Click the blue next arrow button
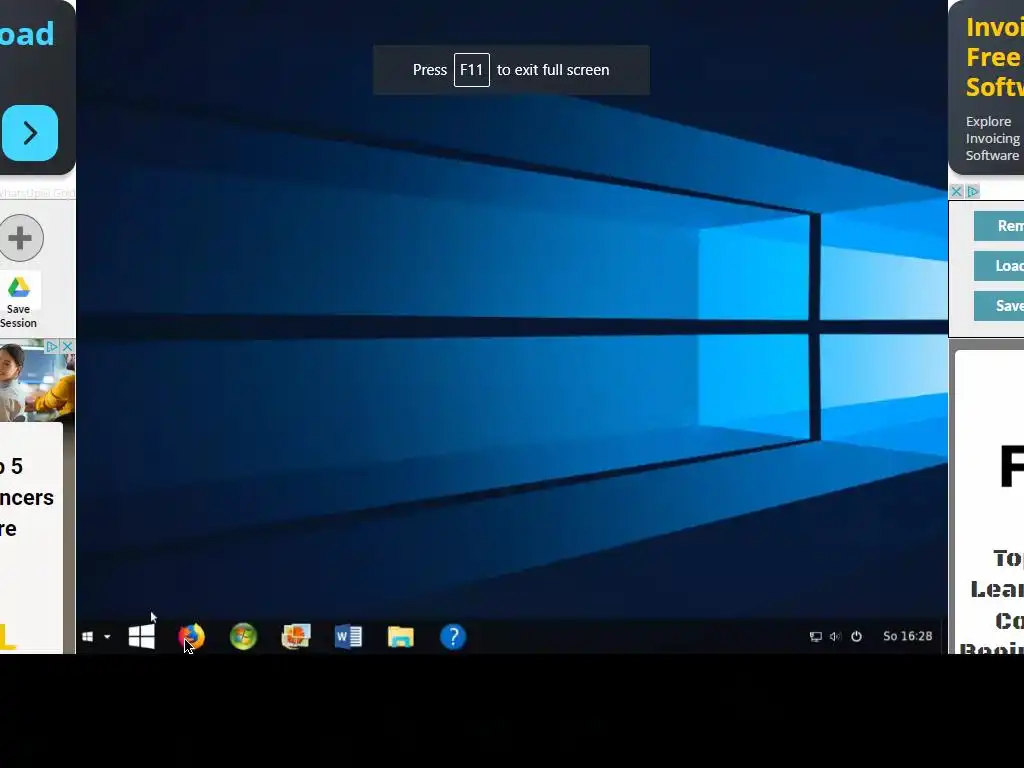 click(x=30, y=133)
